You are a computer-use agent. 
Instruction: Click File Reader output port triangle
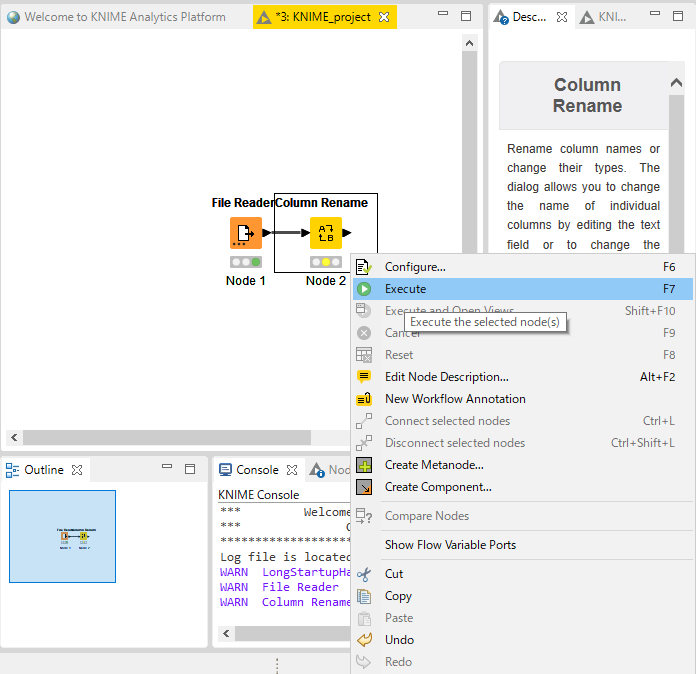click(266, 233)
